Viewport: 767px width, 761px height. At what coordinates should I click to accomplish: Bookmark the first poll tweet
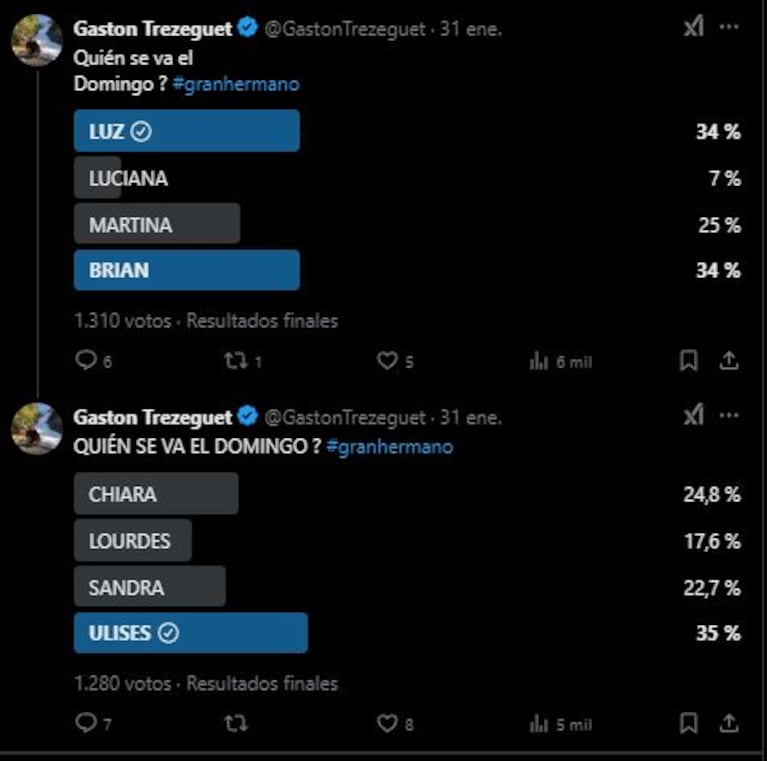pyautogui.click(x=689, y=361)
